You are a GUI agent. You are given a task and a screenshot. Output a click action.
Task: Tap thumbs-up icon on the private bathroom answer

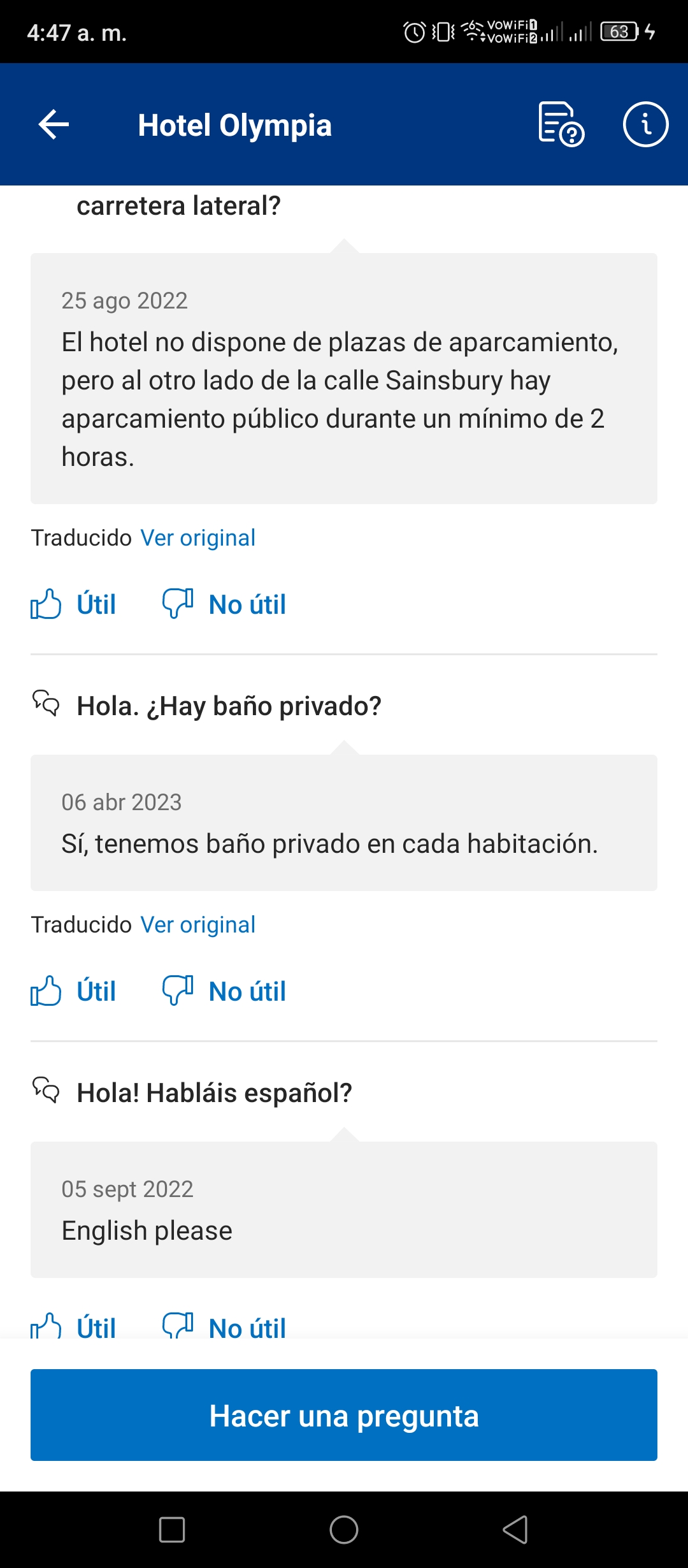point(46,991)
